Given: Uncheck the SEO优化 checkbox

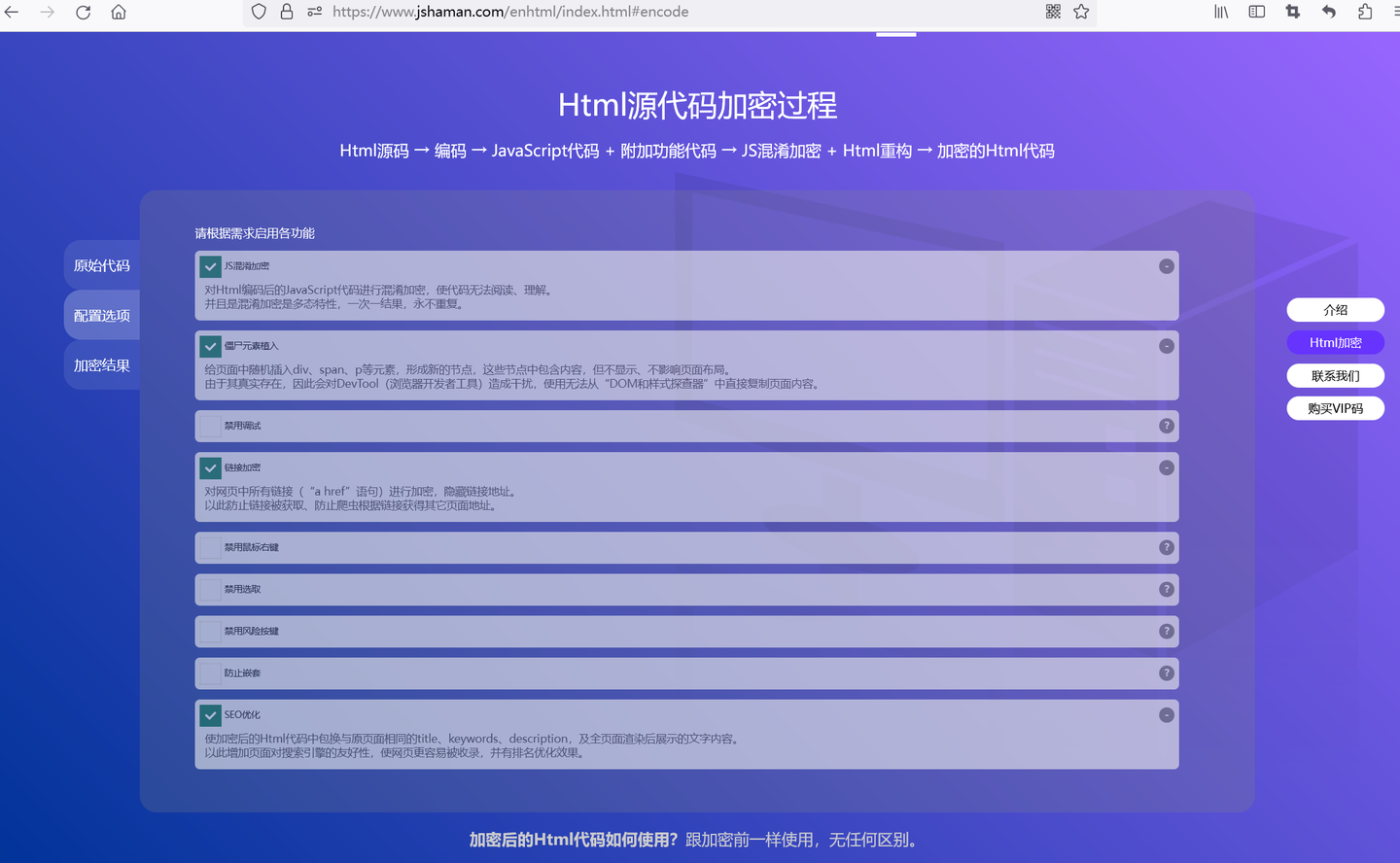Looking at the screenshot, I should point(210,715).
